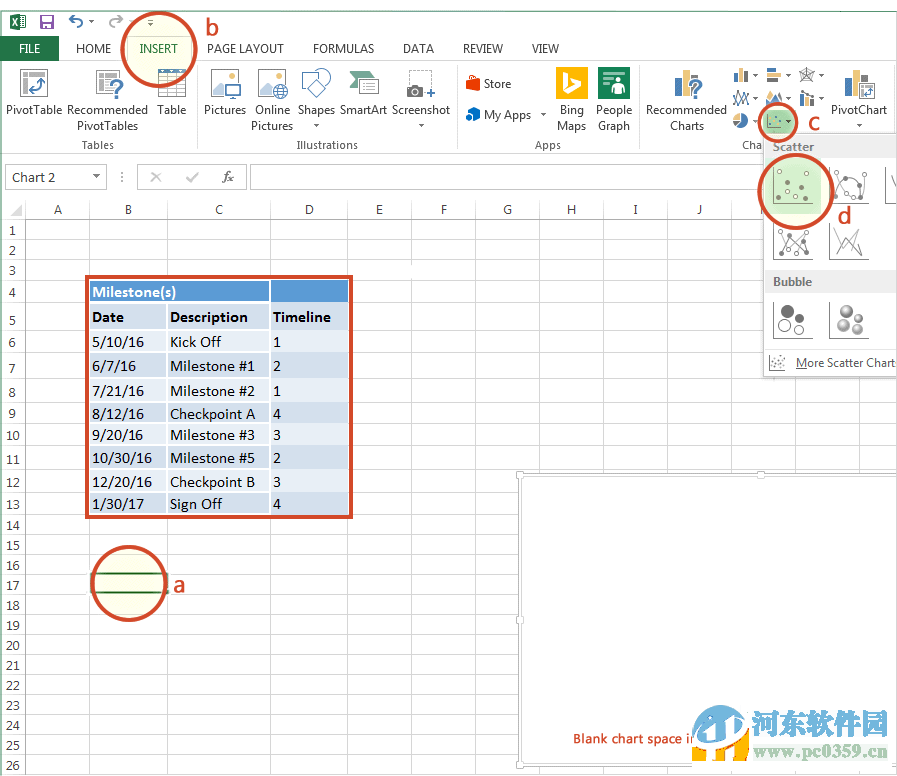Insert Pictures from file
The height and width of the screenshot is (776, 897).
point(224,97)
